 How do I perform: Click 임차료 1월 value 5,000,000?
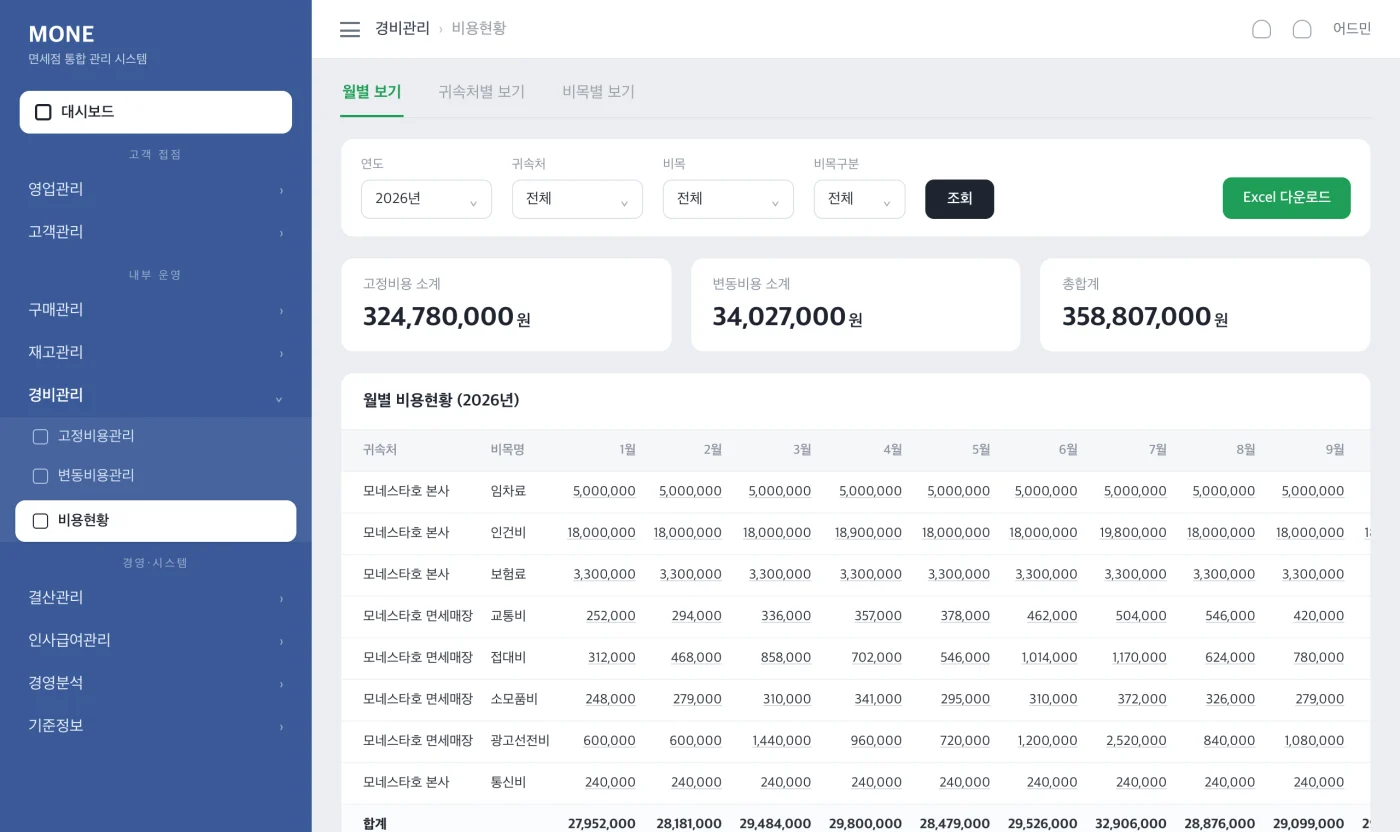click(x=604, y=491)
